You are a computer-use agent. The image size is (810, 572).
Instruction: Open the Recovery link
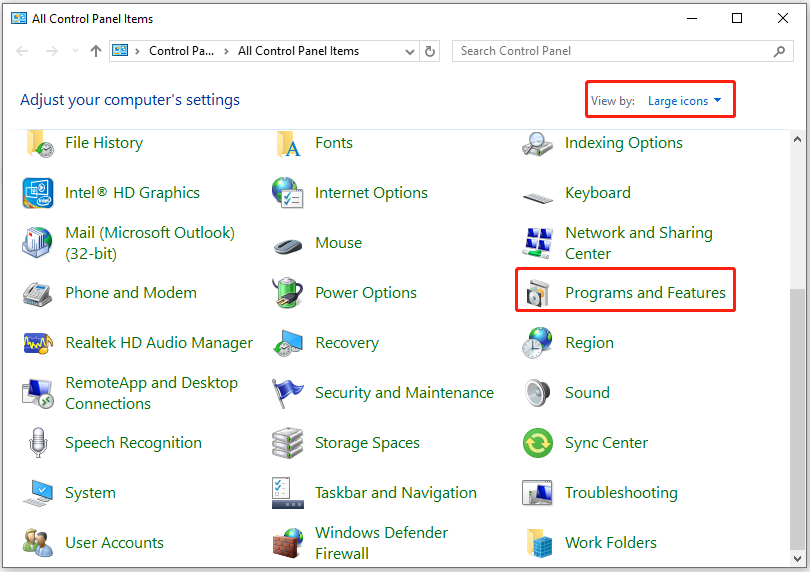pyautogui.click(x=347, y=343)
